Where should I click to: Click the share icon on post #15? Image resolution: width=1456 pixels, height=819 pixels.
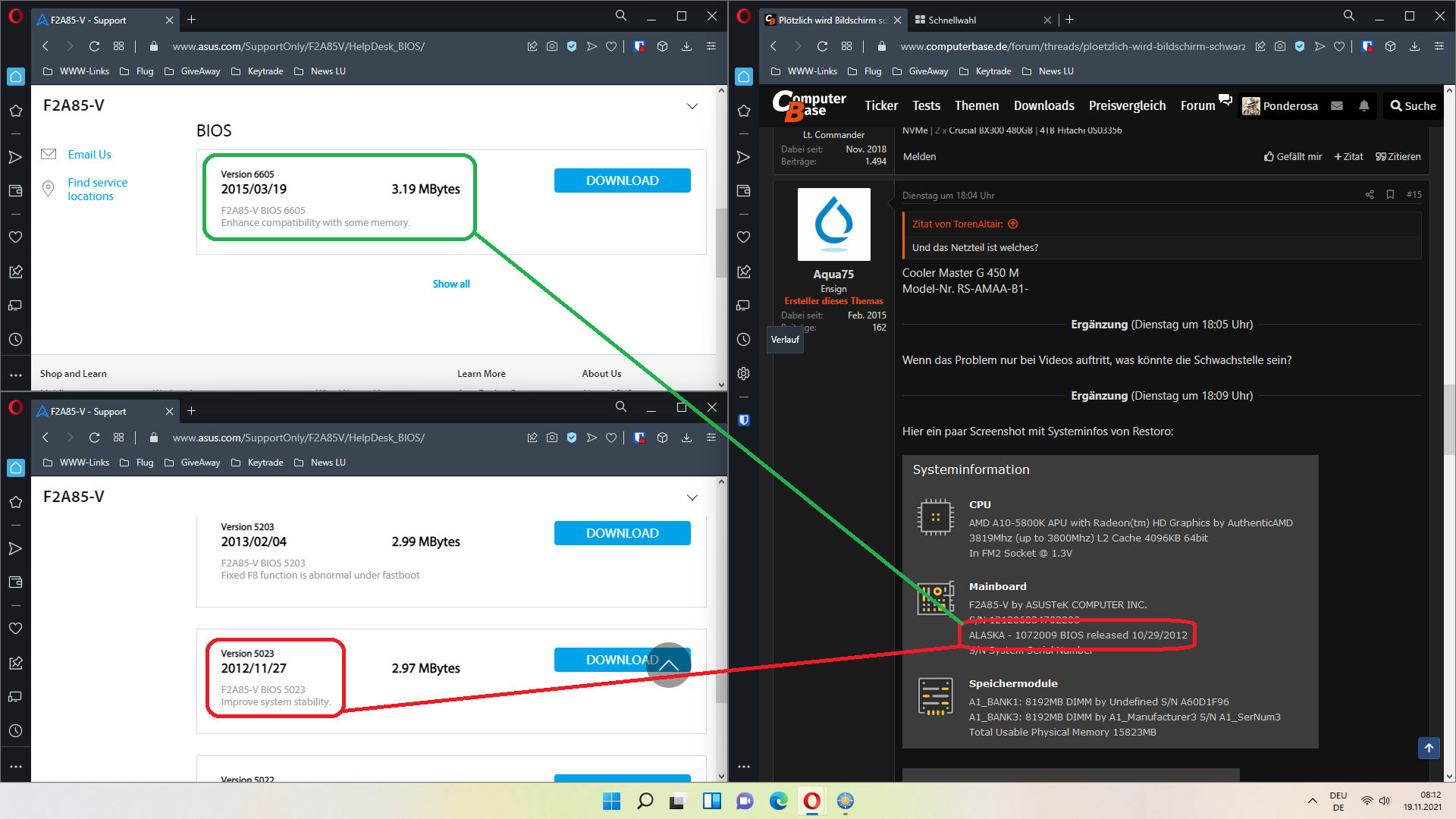[x=1370, y=195]
